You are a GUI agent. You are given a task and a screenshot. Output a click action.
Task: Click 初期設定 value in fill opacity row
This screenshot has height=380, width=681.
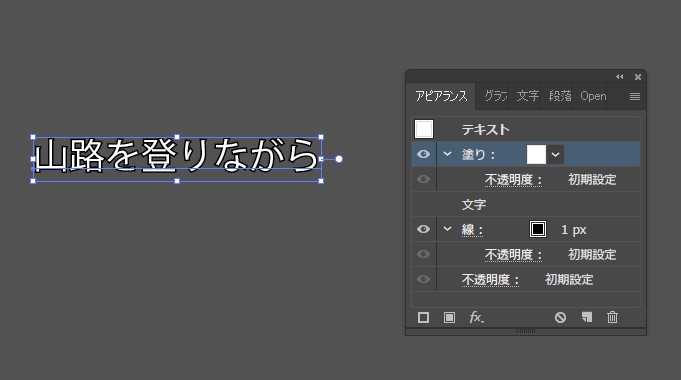click(x=592, y=180)
